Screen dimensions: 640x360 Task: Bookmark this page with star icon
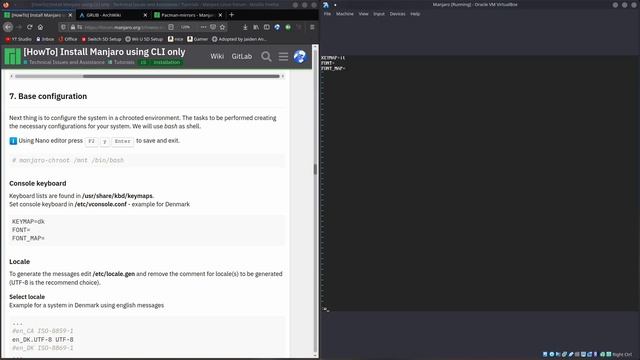click(222, 27)
